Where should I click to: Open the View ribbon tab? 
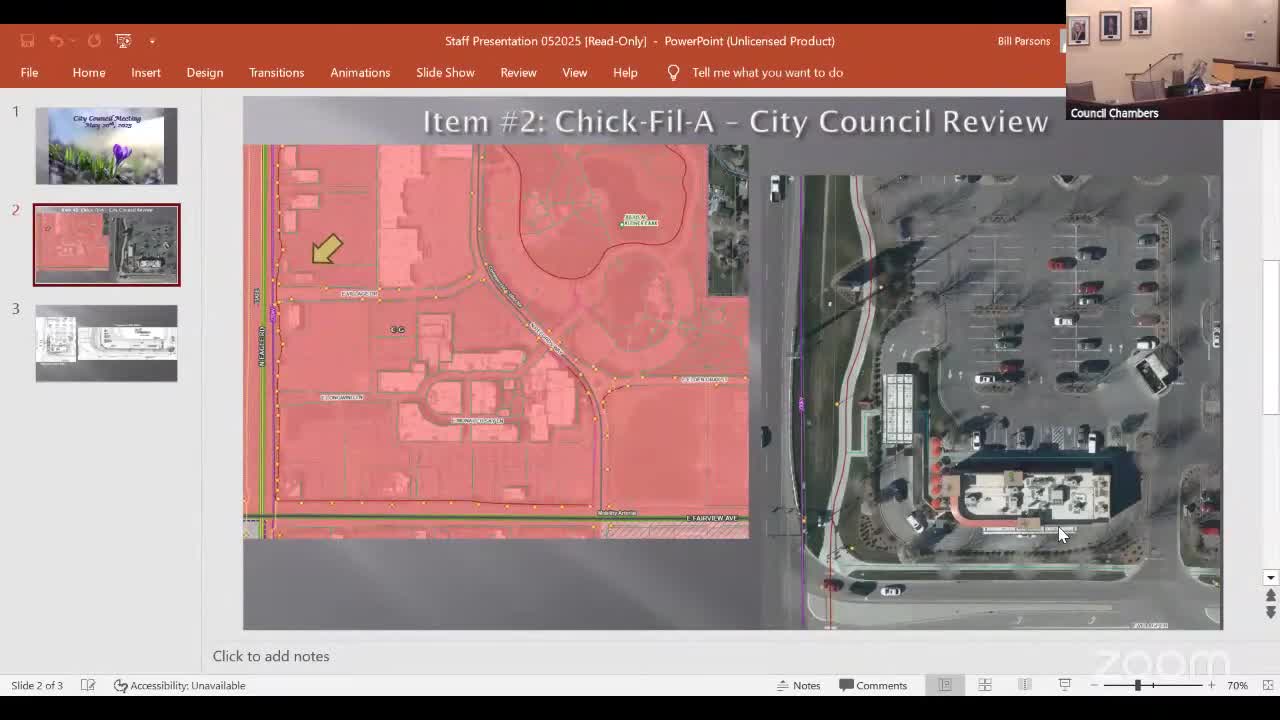point(575,72)
